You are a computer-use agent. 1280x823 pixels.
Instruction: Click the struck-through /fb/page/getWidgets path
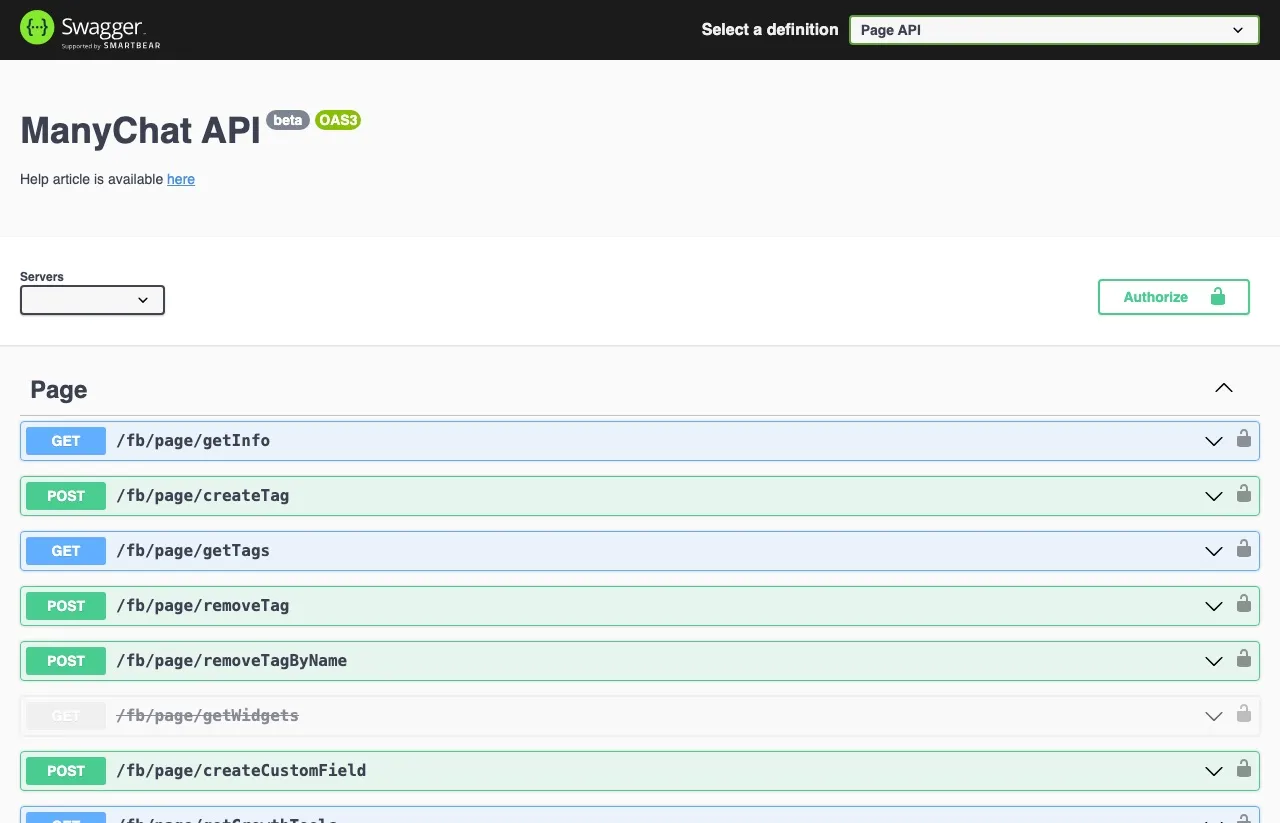208,716
